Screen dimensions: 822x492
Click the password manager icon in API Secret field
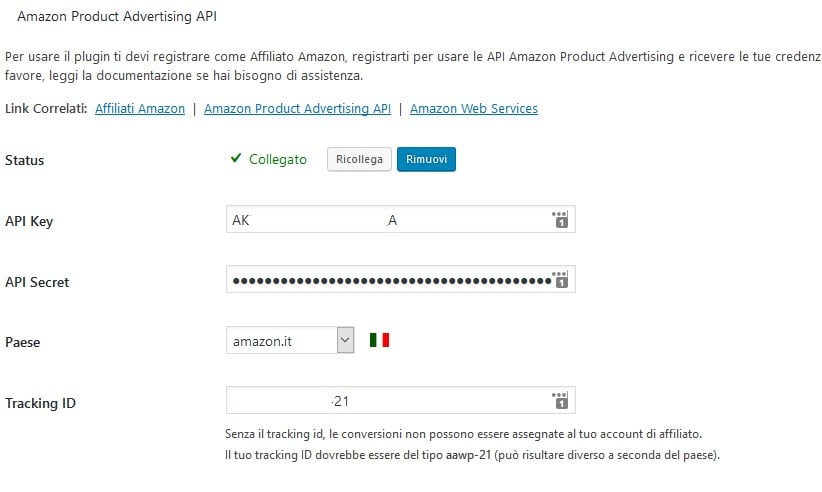click(x=560, y=280)
